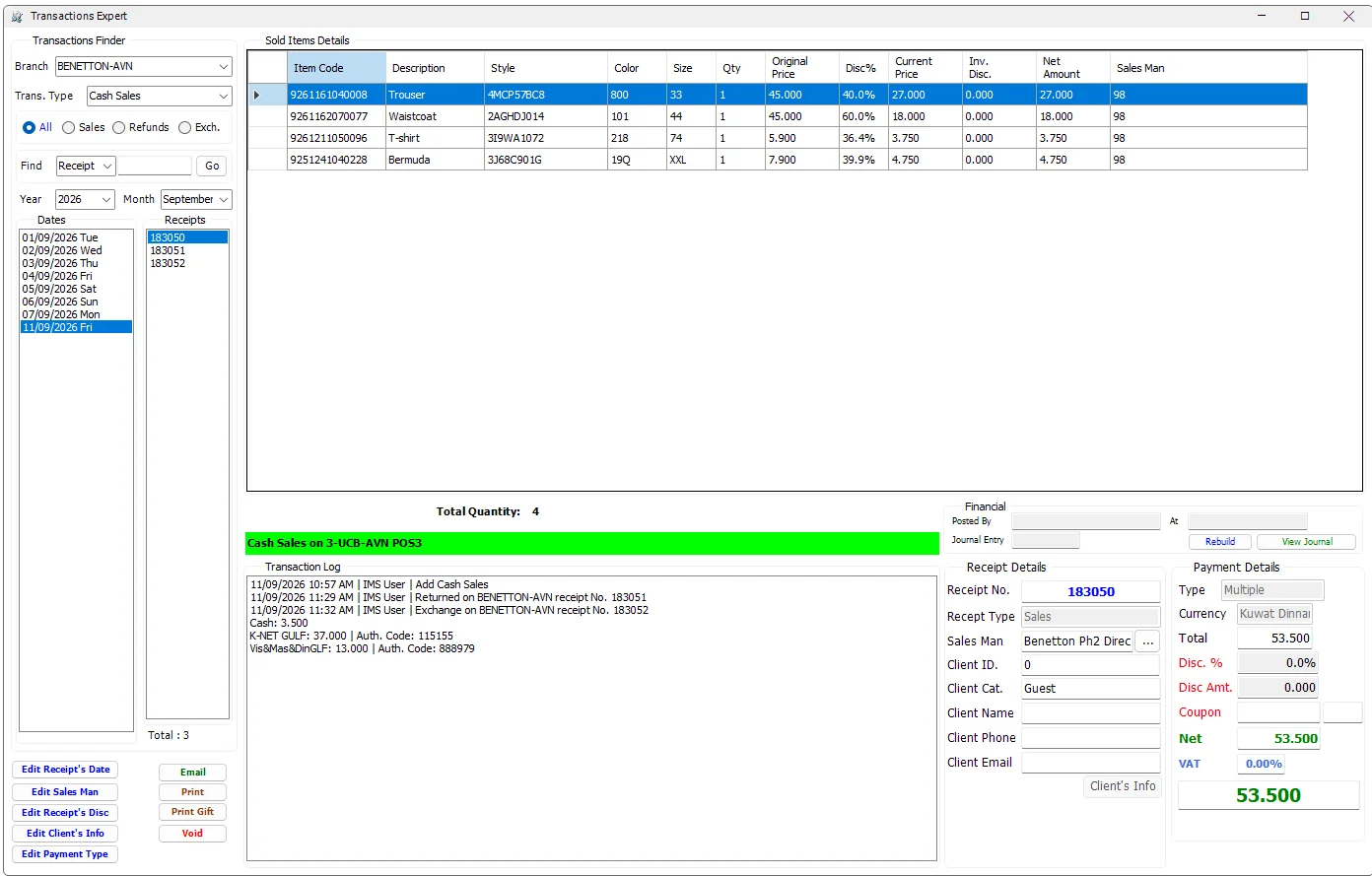
Task: Click the Client's Info button
Action: tap(1123, 786)
